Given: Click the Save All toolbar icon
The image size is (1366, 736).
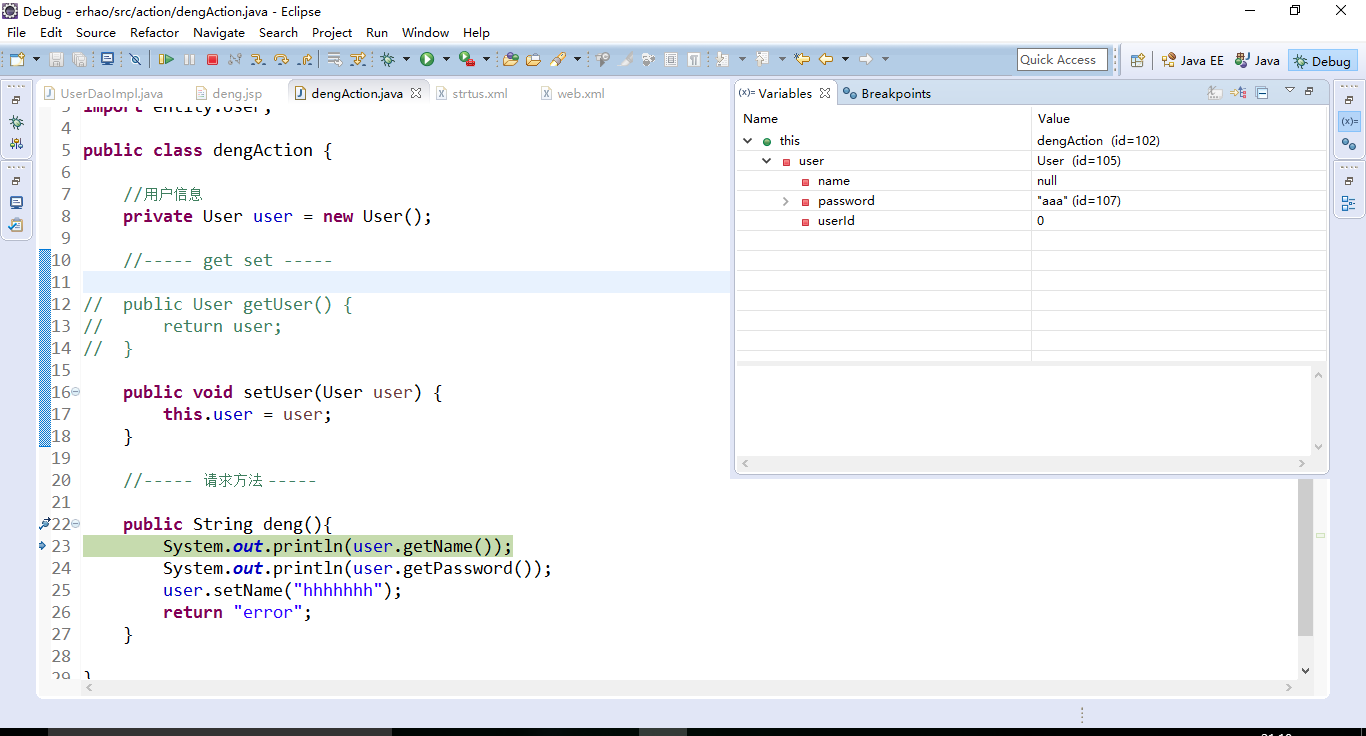Looking at the screenshot, I should pyautogui.click(x=79, y=60).
